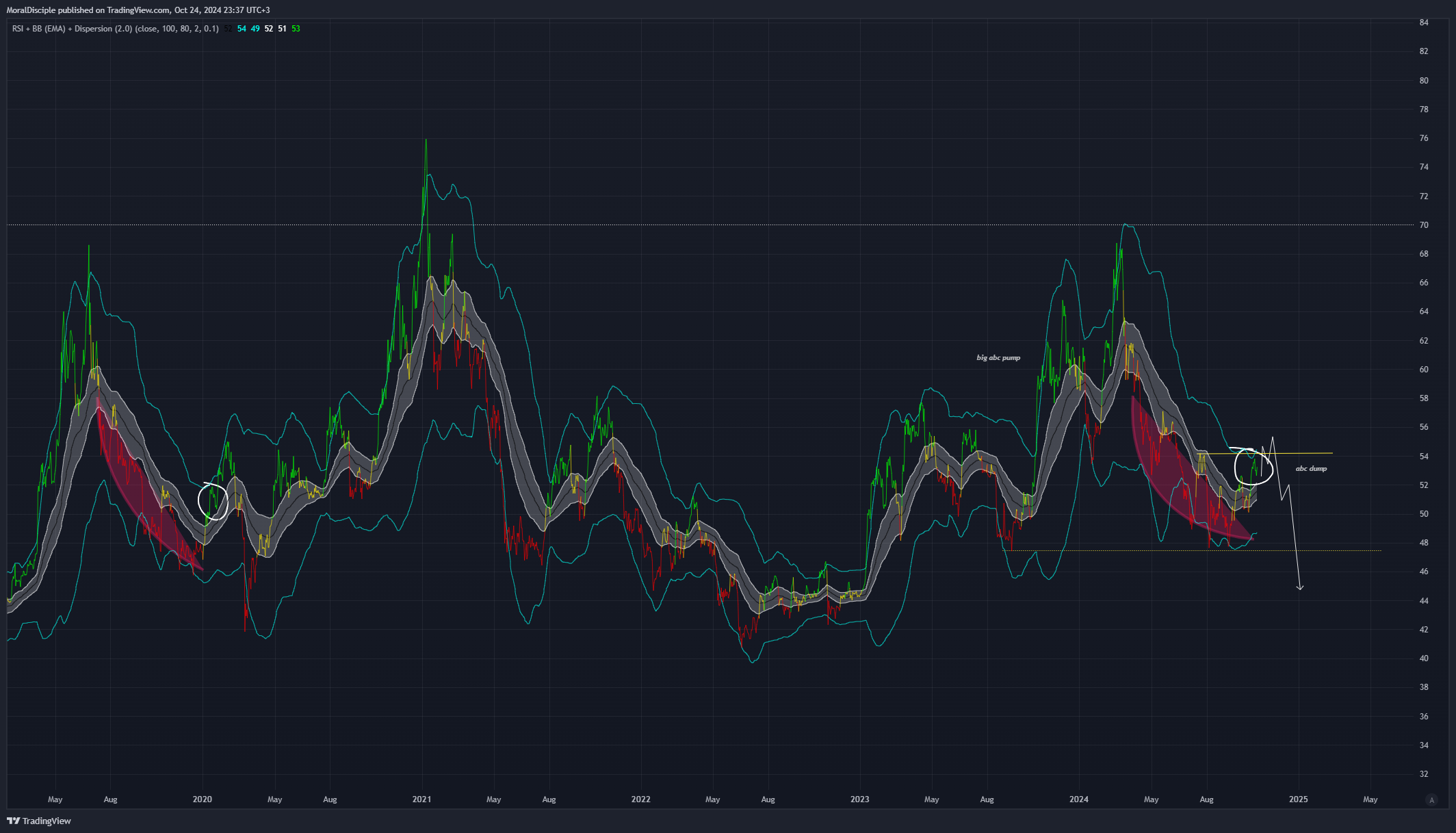Viewport: 1456px width, 833px height.
Task: Click the 2021 label on the time axis
Action: point(421,799)
